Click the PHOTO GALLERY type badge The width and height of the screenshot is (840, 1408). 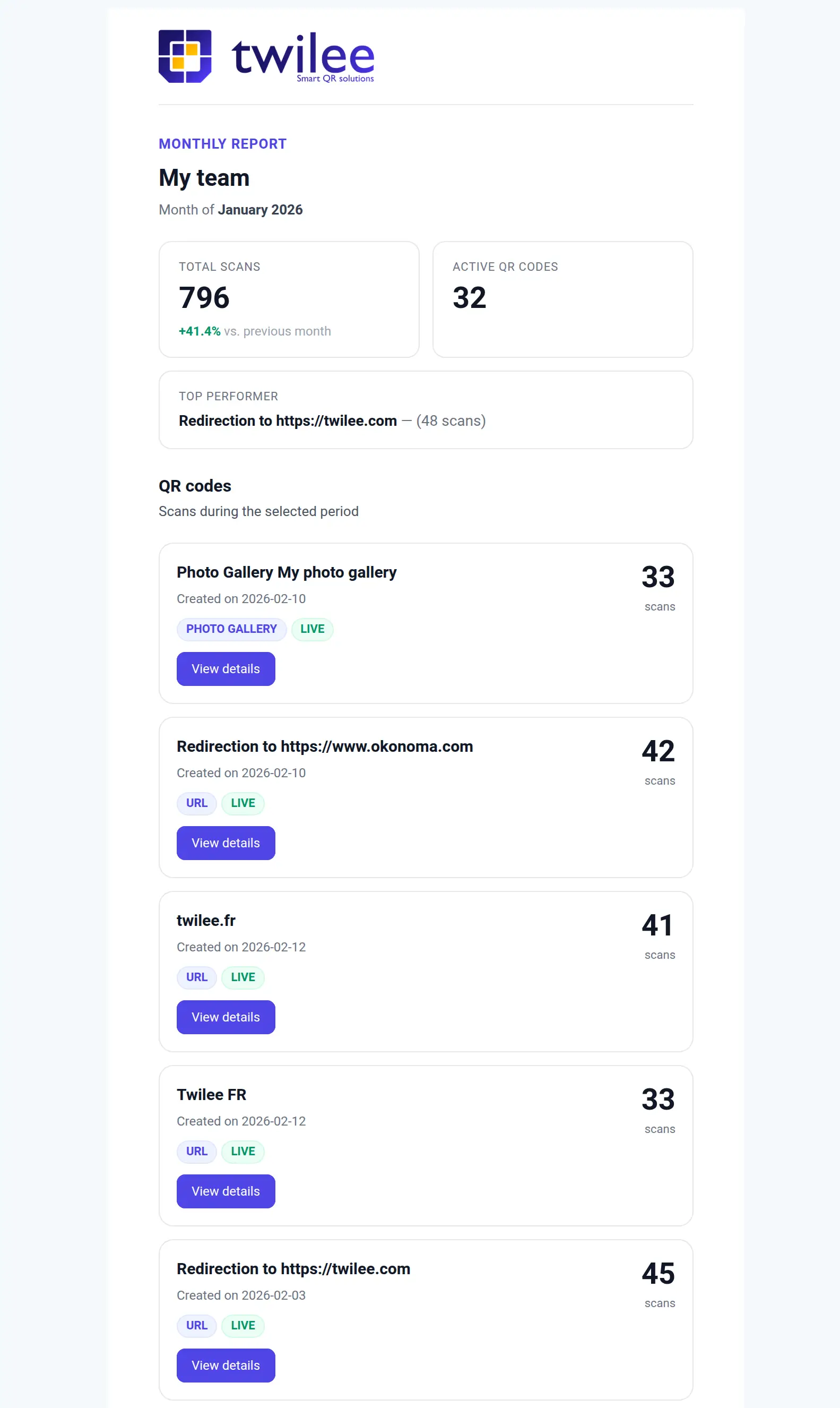point(231,629)
